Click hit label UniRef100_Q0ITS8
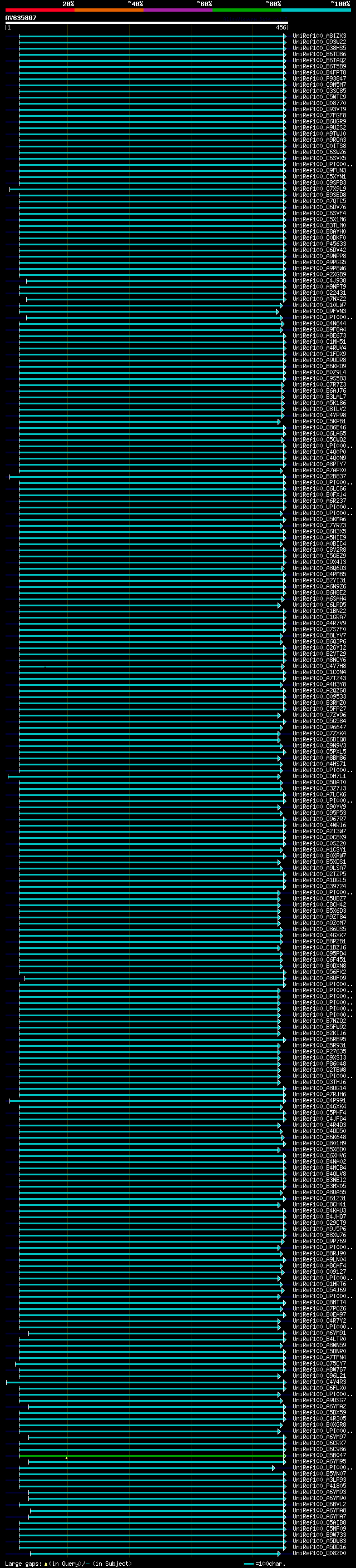The height and width of the screenshot is (1568, 356). point(319,146)
